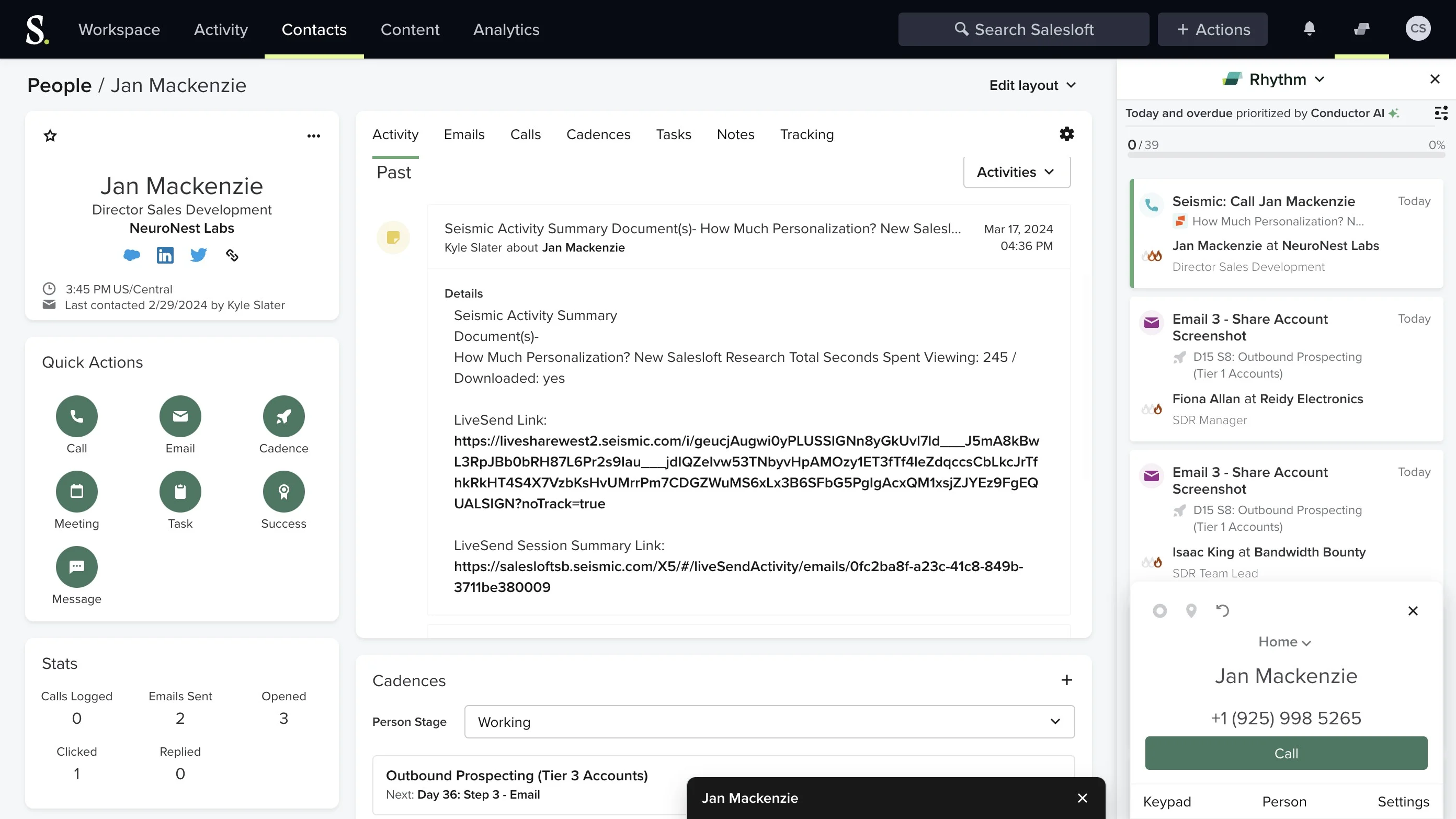Switch to the Emails tab

(x=464, y=134)
